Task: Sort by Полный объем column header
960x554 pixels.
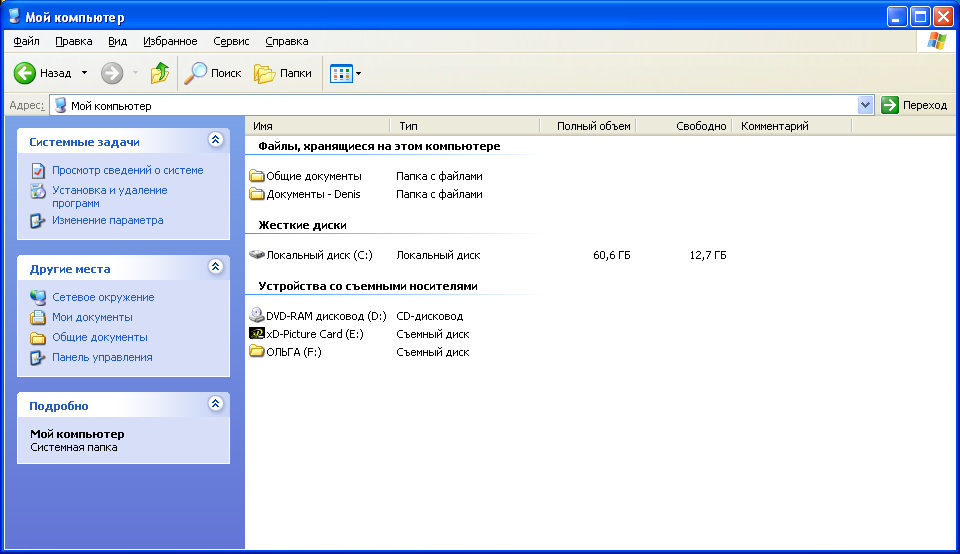Action: (x=593, y=126)
